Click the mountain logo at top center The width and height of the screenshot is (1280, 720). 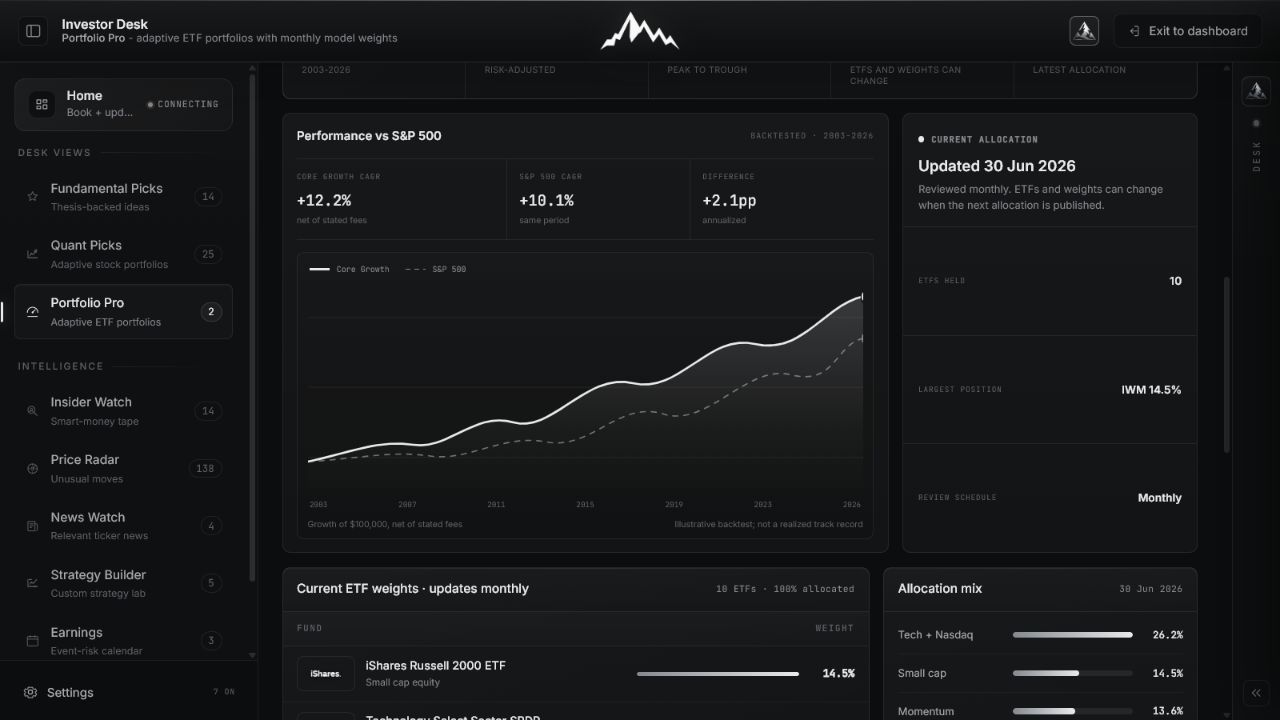(x=640, y=31)
